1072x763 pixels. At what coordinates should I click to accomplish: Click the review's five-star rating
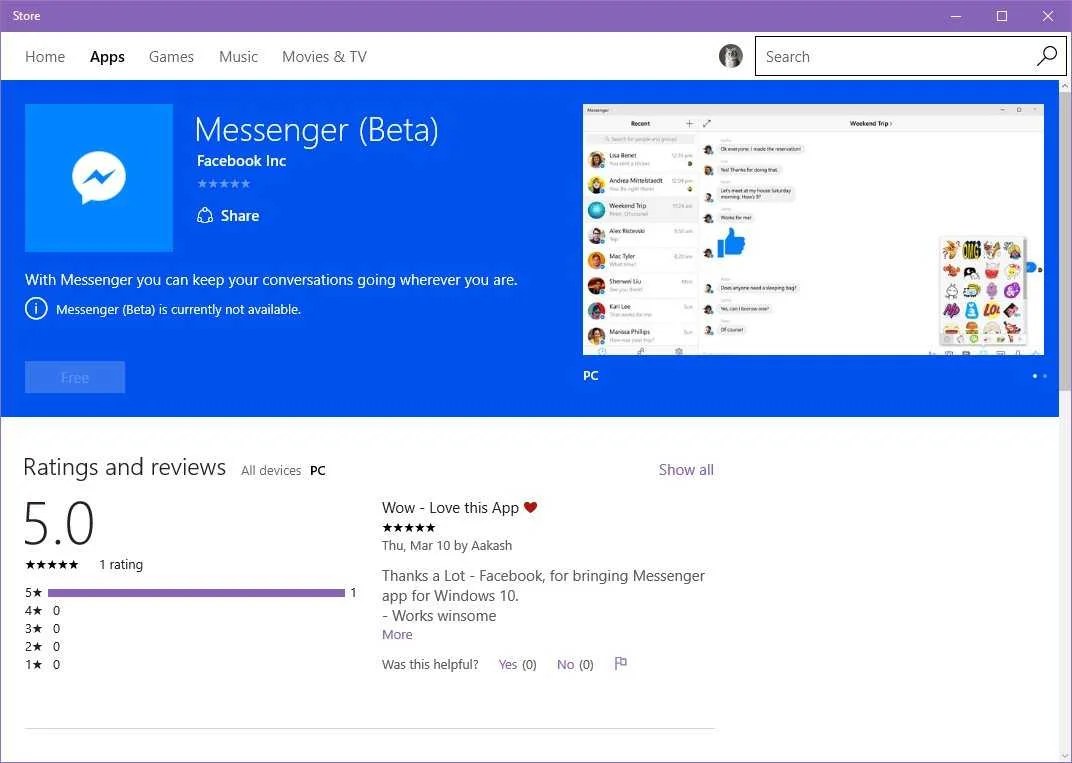coord(409,528)
